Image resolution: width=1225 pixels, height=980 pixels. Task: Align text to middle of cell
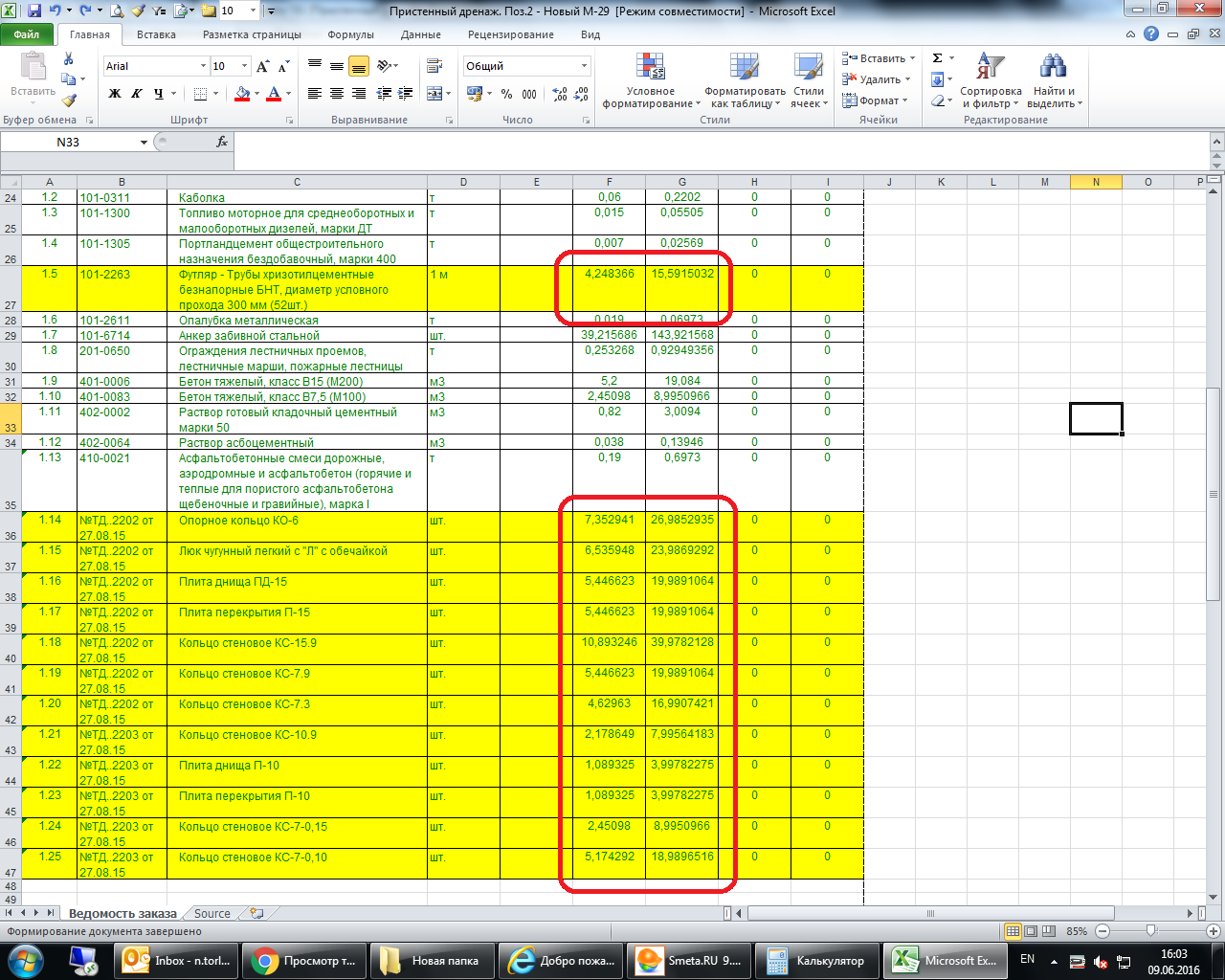coord(337,66)
